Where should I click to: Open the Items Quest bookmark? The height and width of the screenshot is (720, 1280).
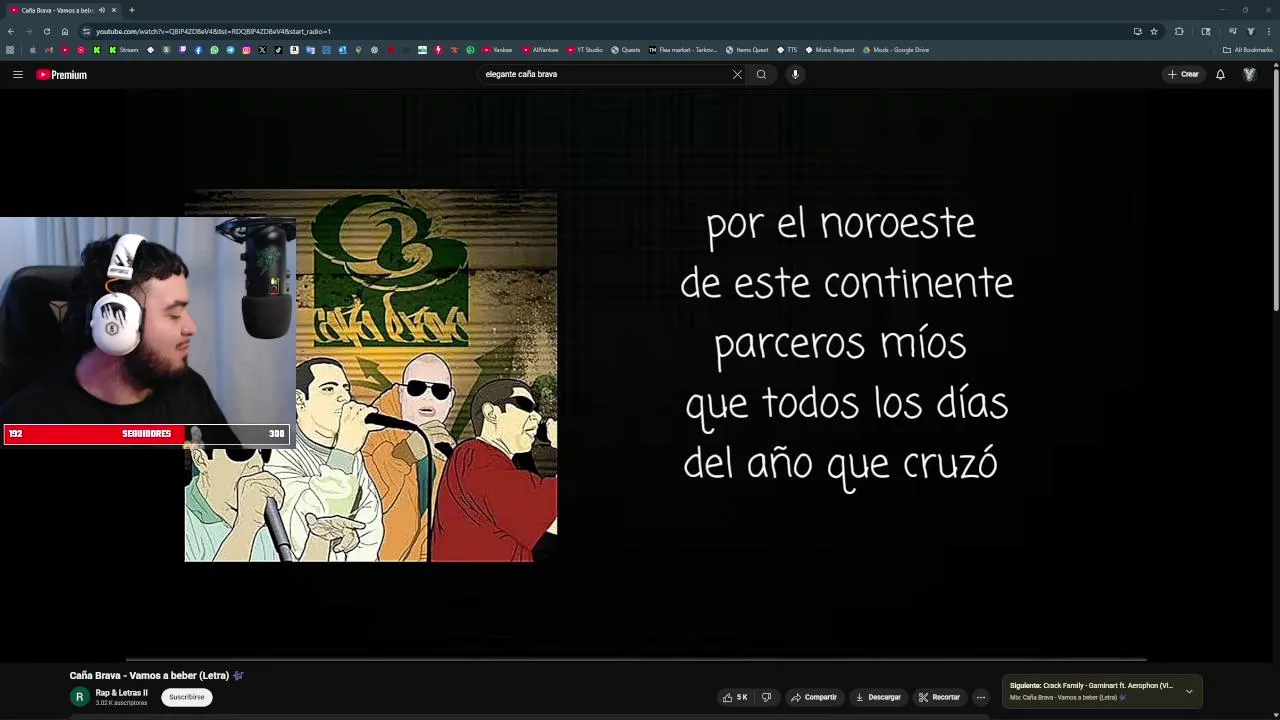[747, 50]
